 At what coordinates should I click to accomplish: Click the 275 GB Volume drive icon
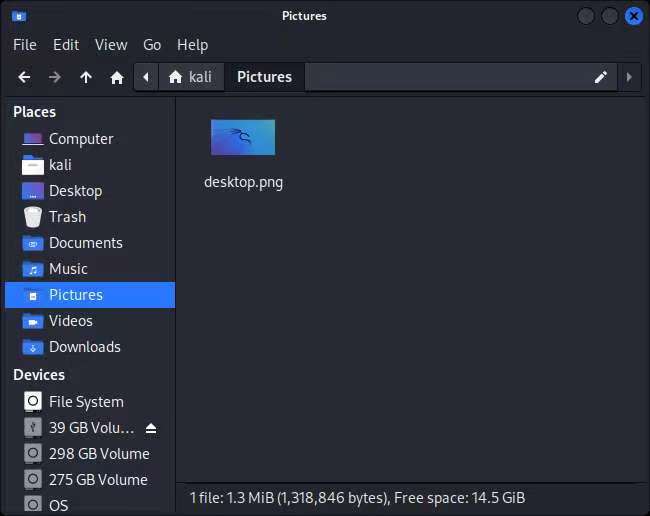click(x=33, y=480)
